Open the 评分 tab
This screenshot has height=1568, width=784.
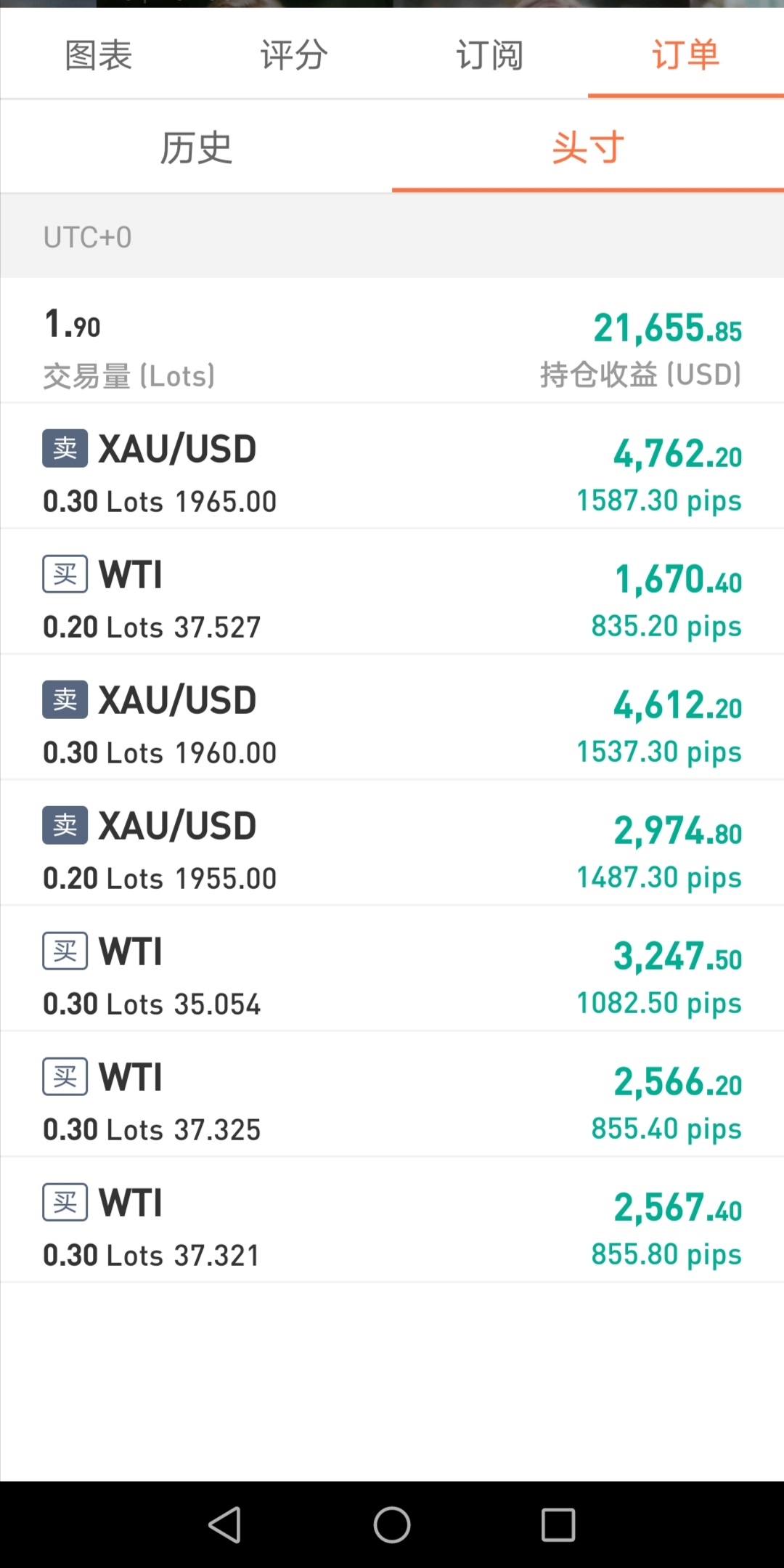coord(294,55)
